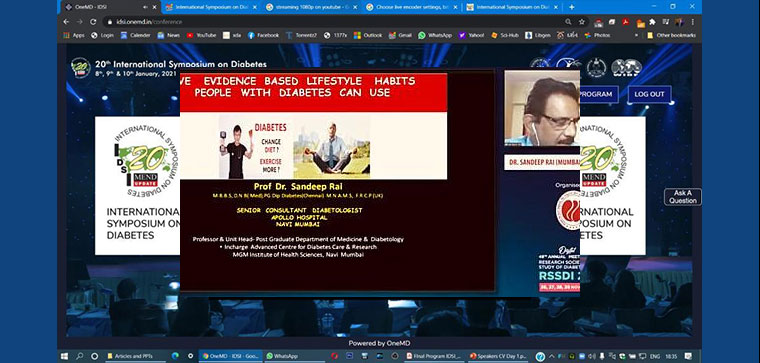The width and height of the screenshot is (760, 363).
Task: Expand the bookmarks overflow chevron
Action: coord(636,35)
